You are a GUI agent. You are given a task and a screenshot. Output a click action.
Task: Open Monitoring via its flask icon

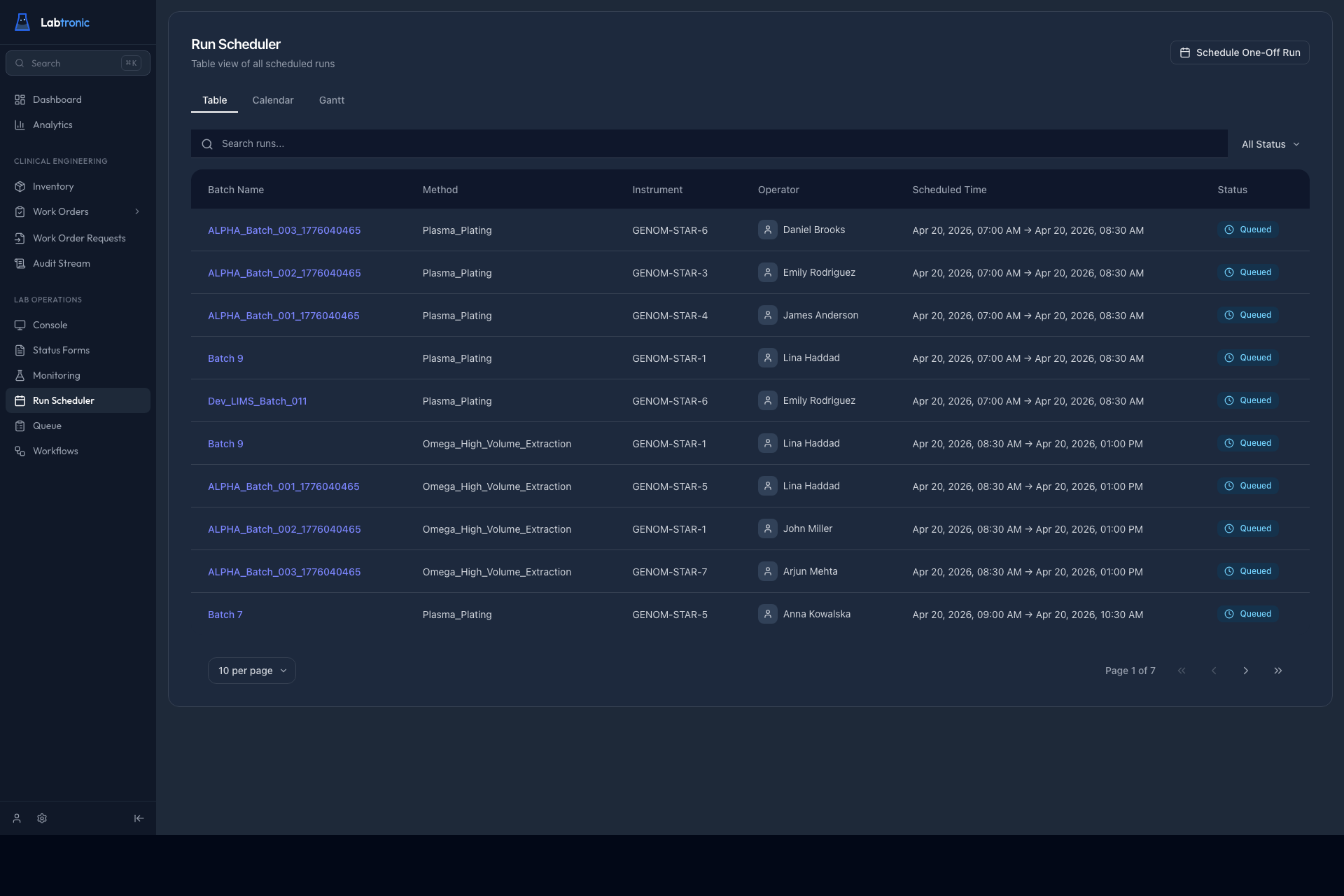click(x=20, y=375)
